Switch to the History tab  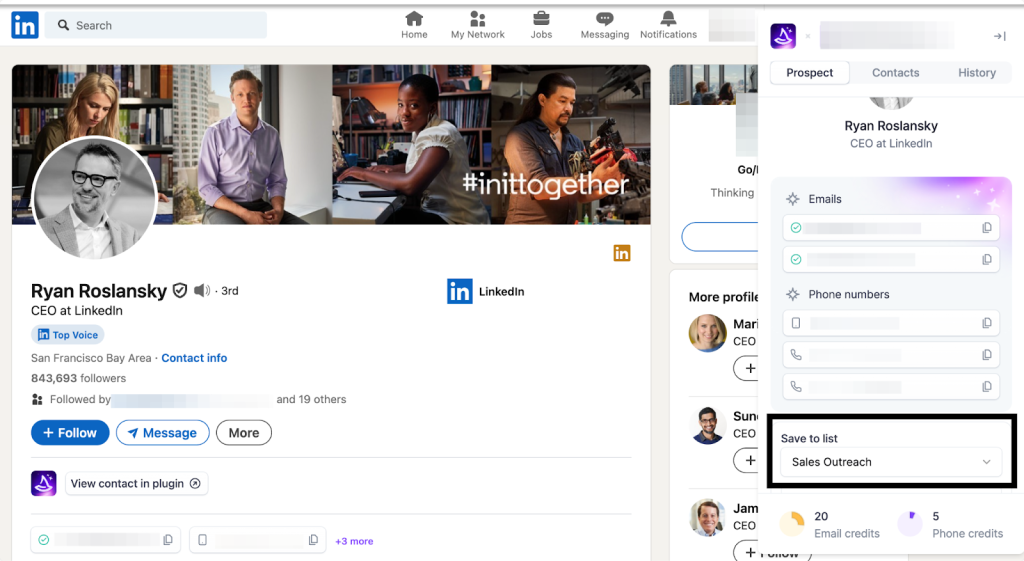coord(976,73)
